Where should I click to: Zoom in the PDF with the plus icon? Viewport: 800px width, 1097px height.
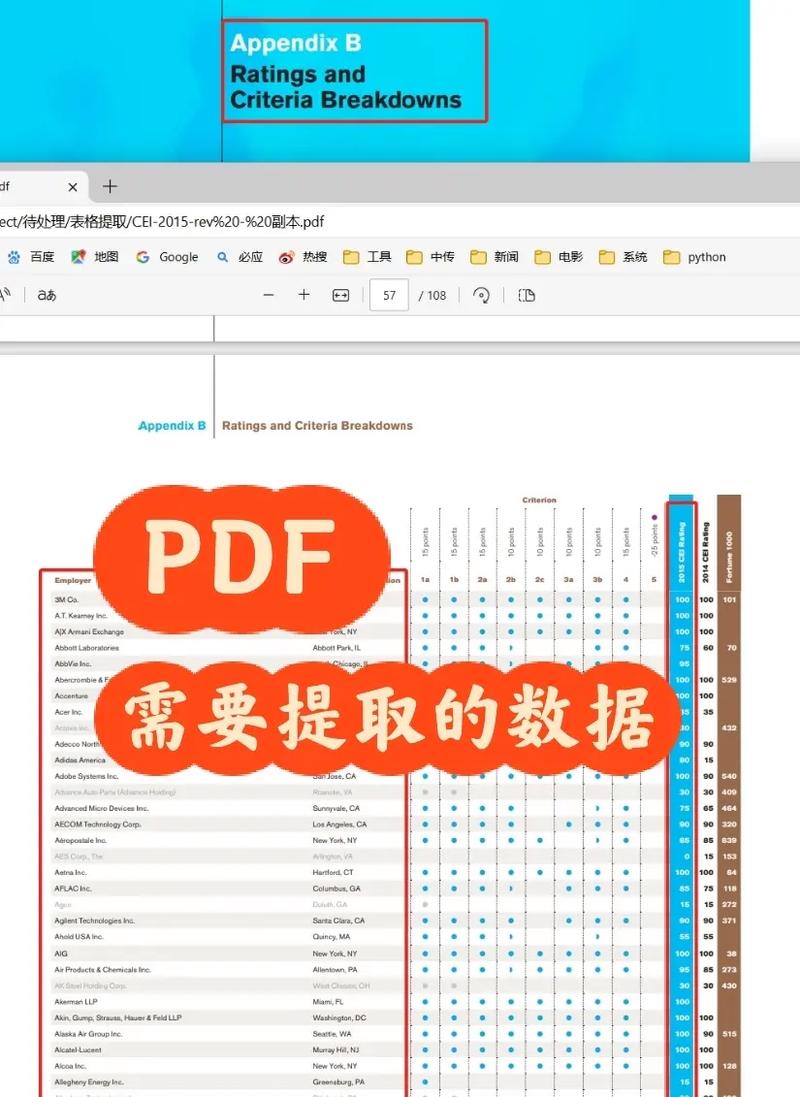(x=304, y=295)
